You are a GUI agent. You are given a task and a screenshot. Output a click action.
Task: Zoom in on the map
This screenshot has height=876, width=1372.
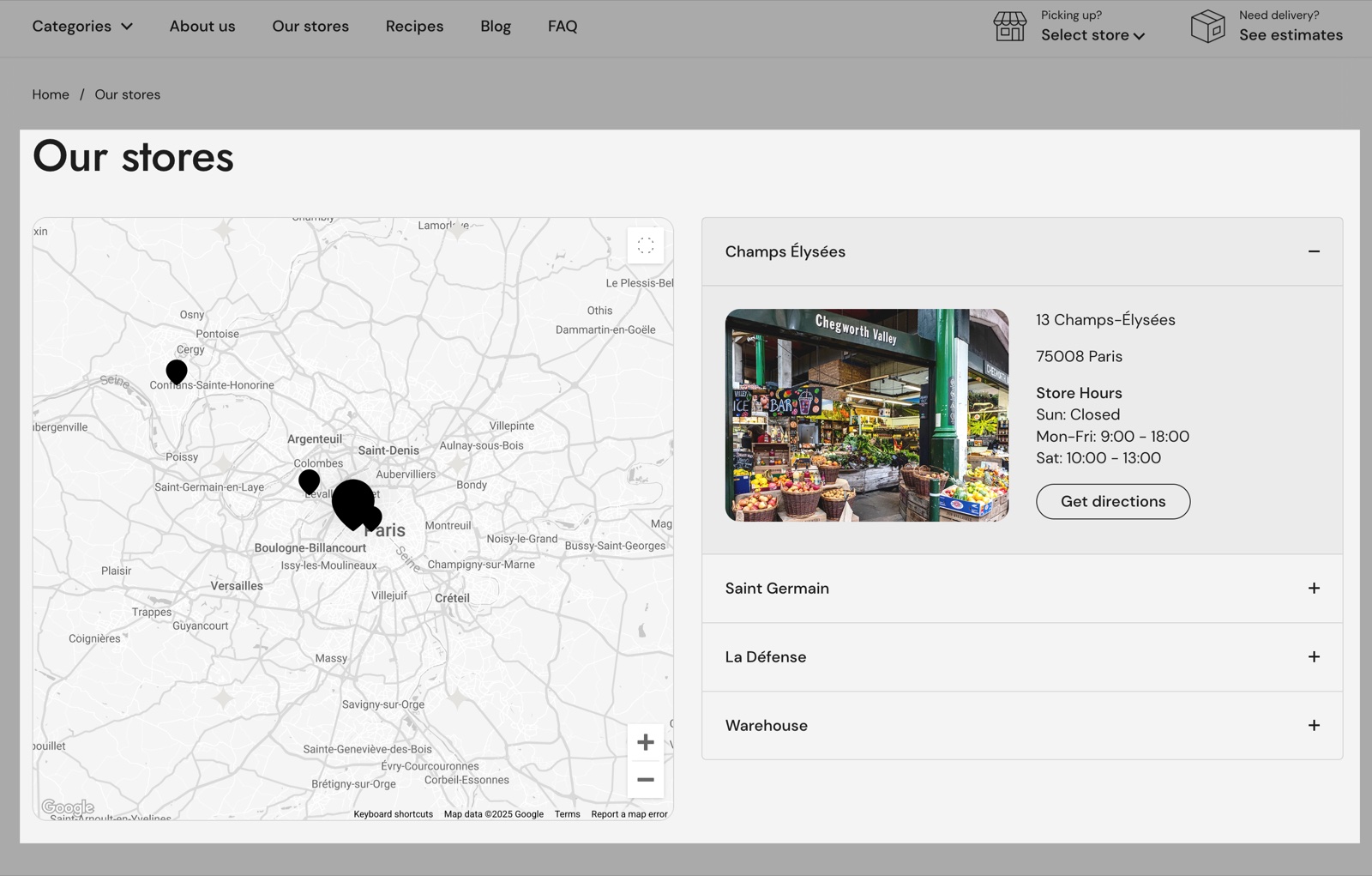[646, 742]
